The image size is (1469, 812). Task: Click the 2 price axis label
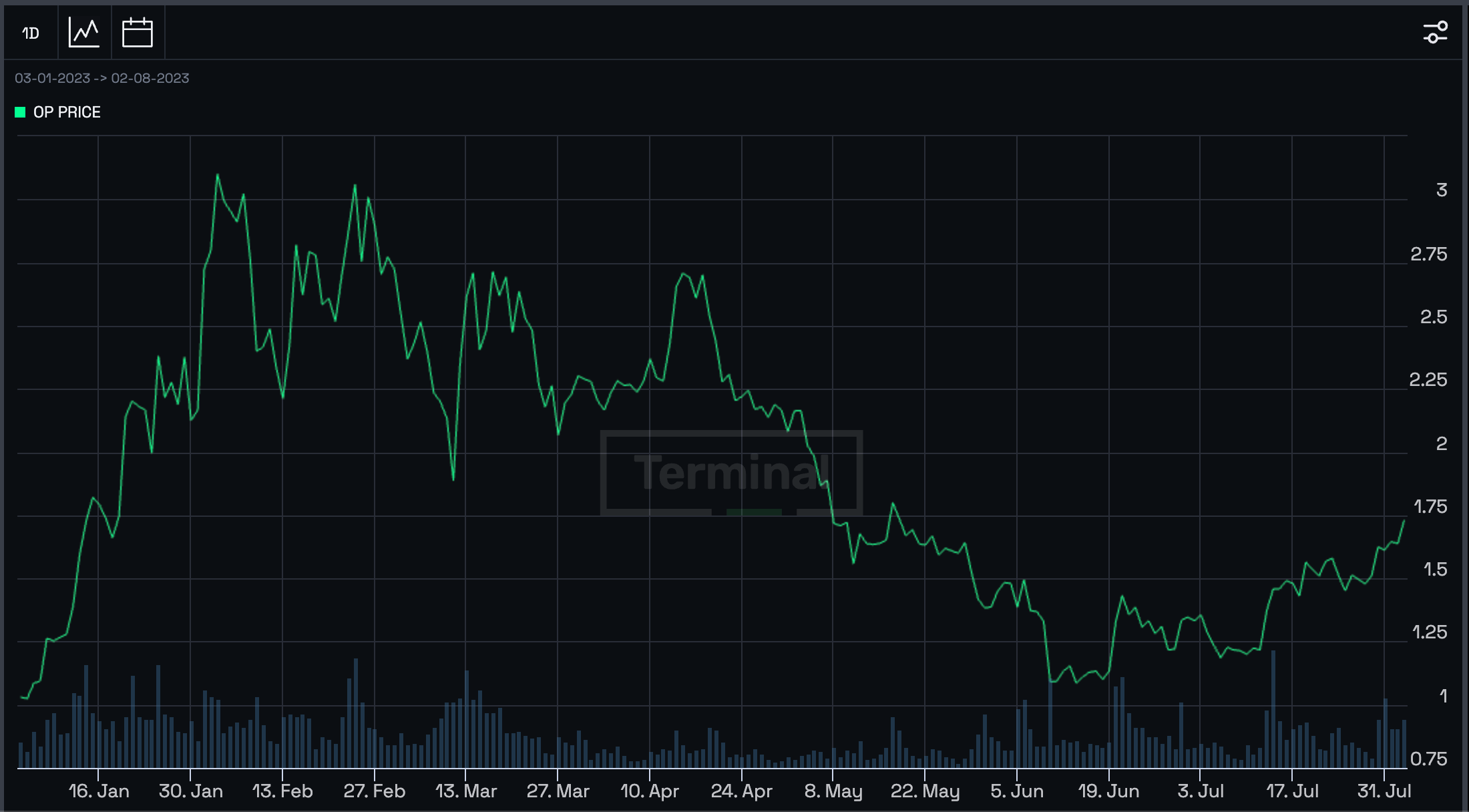(x=1442, y=443)
